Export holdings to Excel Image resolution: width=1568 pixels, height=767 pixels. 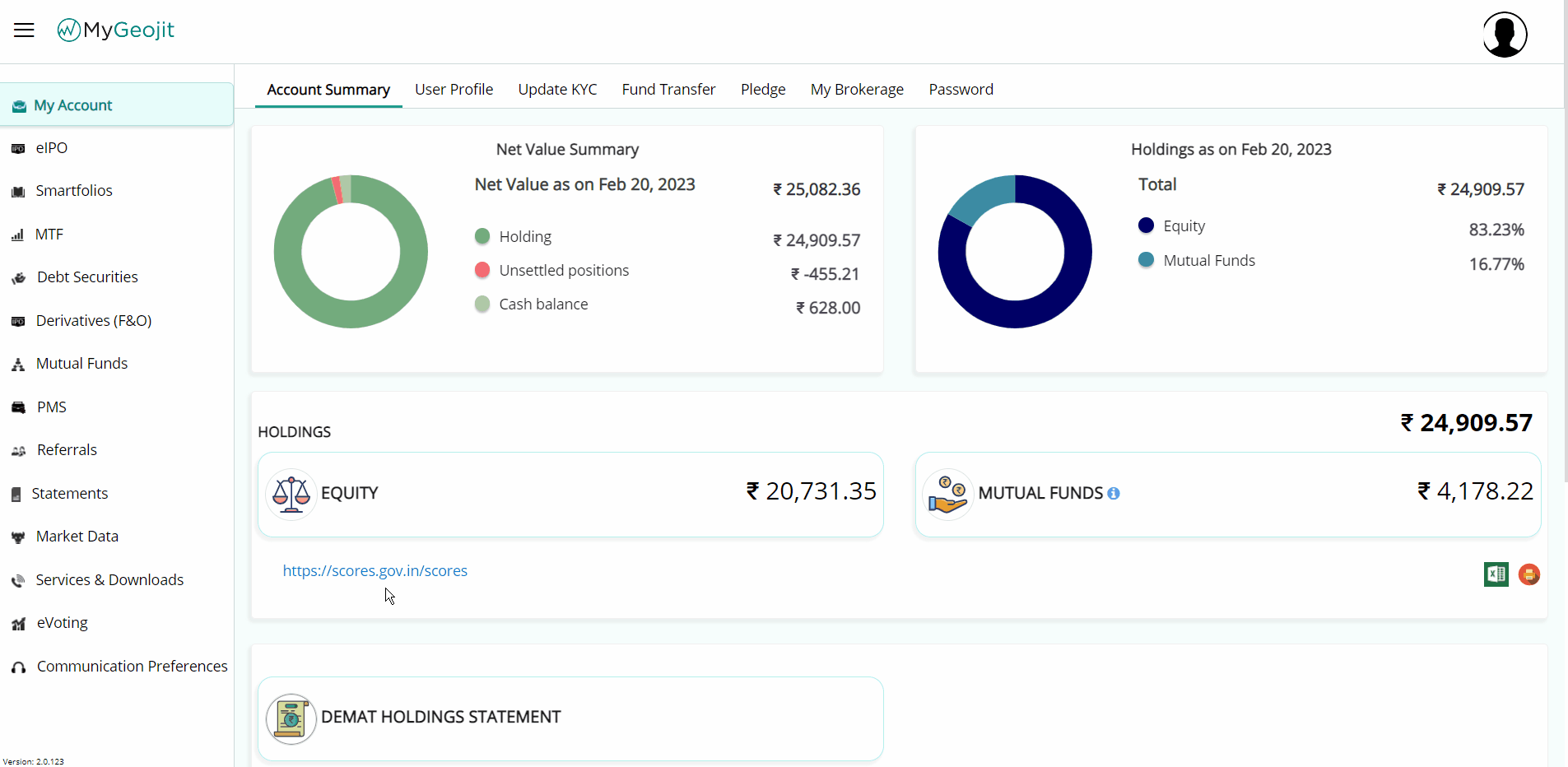tap(1496, 574)
